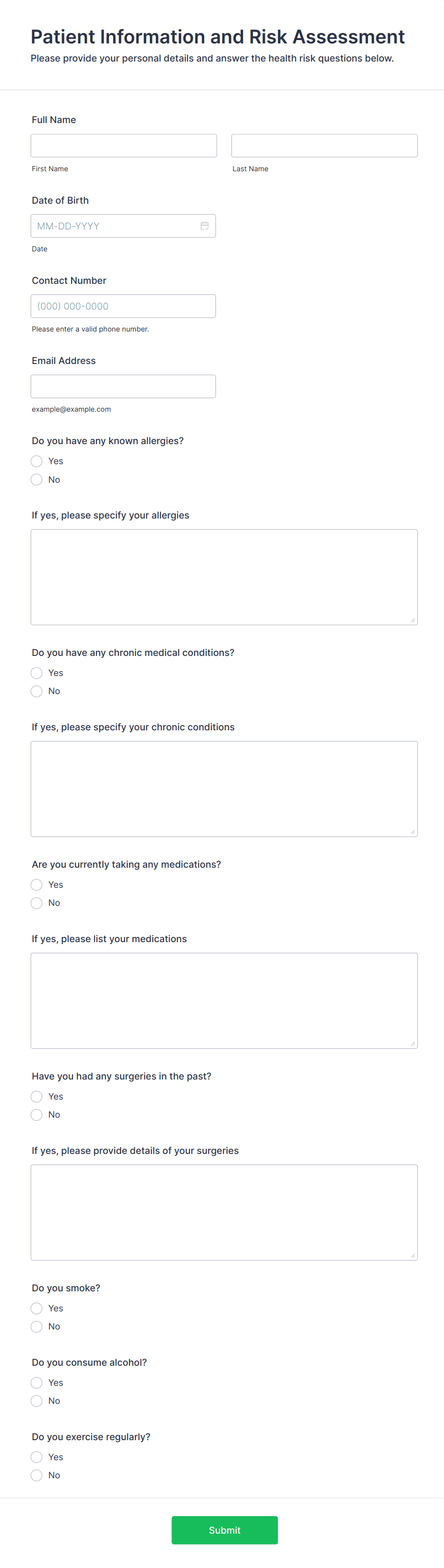This screenshot has height=1568, width=444.
Task: Select No for Do you smoke
Action: [x=37, y=1326]
